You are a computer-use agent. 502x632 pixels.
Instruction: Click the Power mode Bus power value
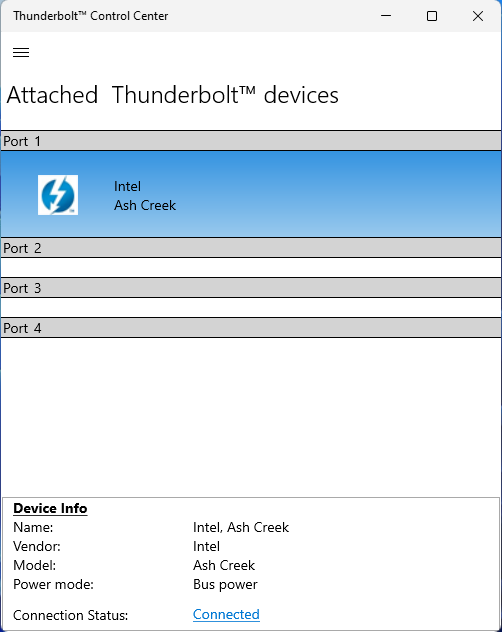click(x=225, y=584)
